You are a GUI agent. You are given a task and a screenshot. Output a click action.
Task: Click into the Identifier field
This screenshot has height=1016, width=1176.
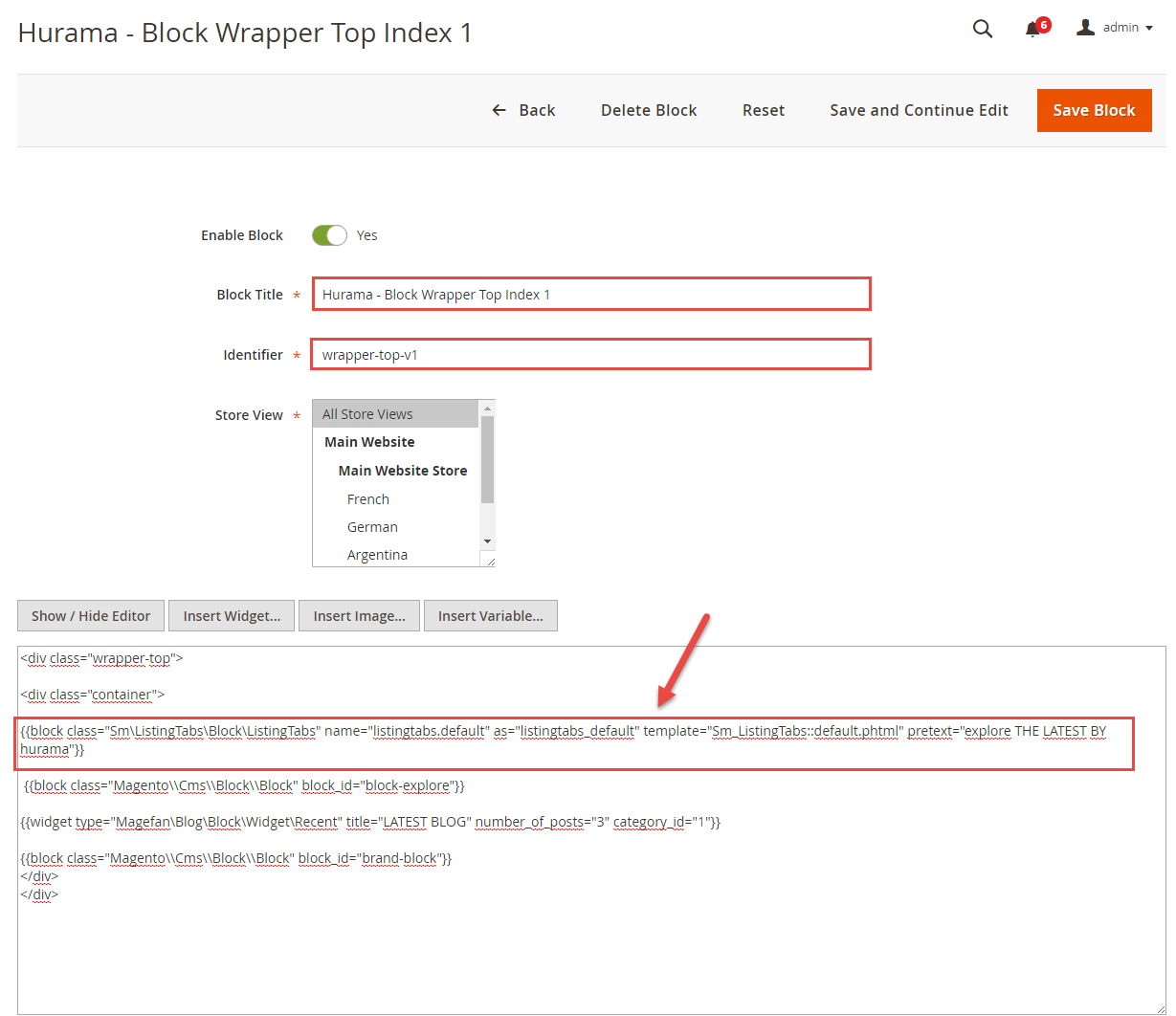591,355
